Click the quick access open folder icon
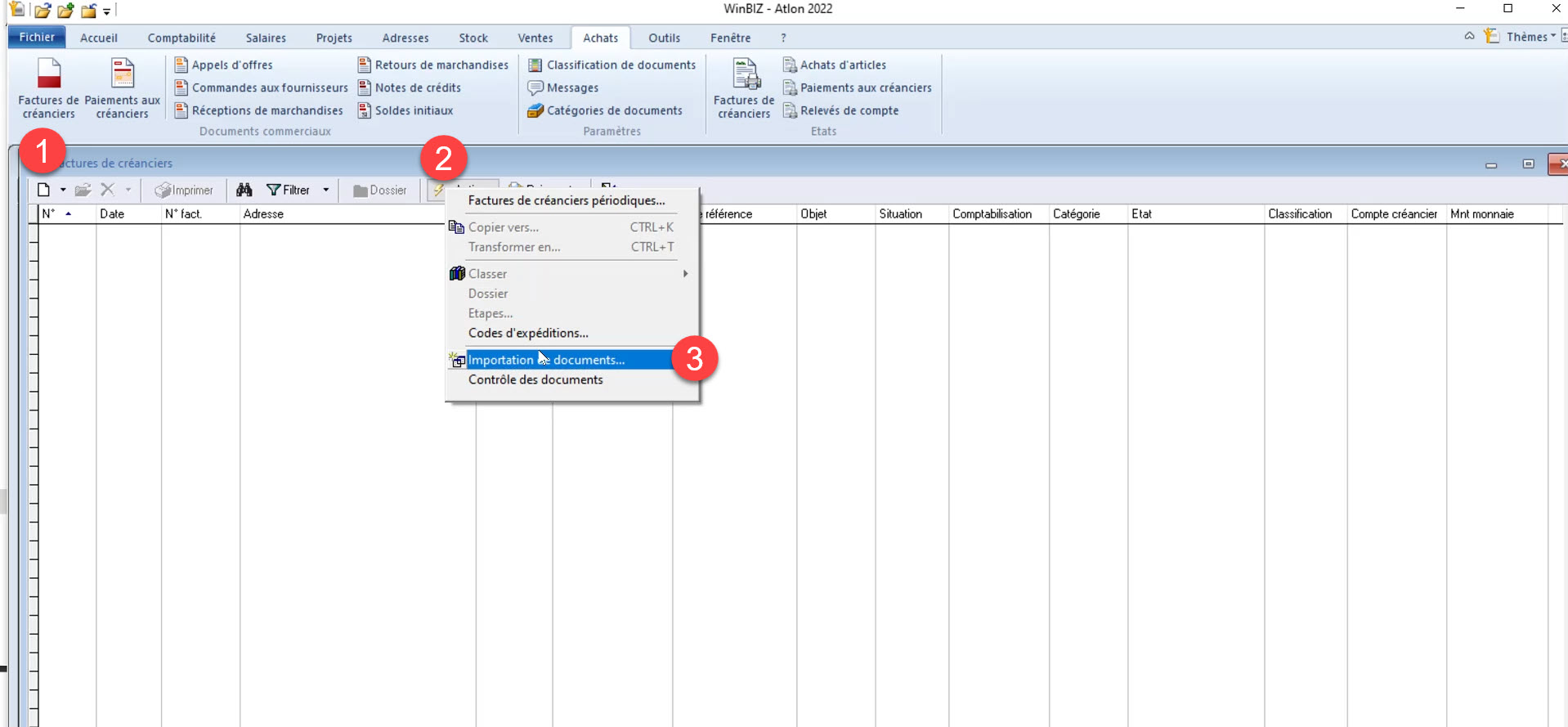The height and width of the screenshot is (727, 1568). (43, 11)
